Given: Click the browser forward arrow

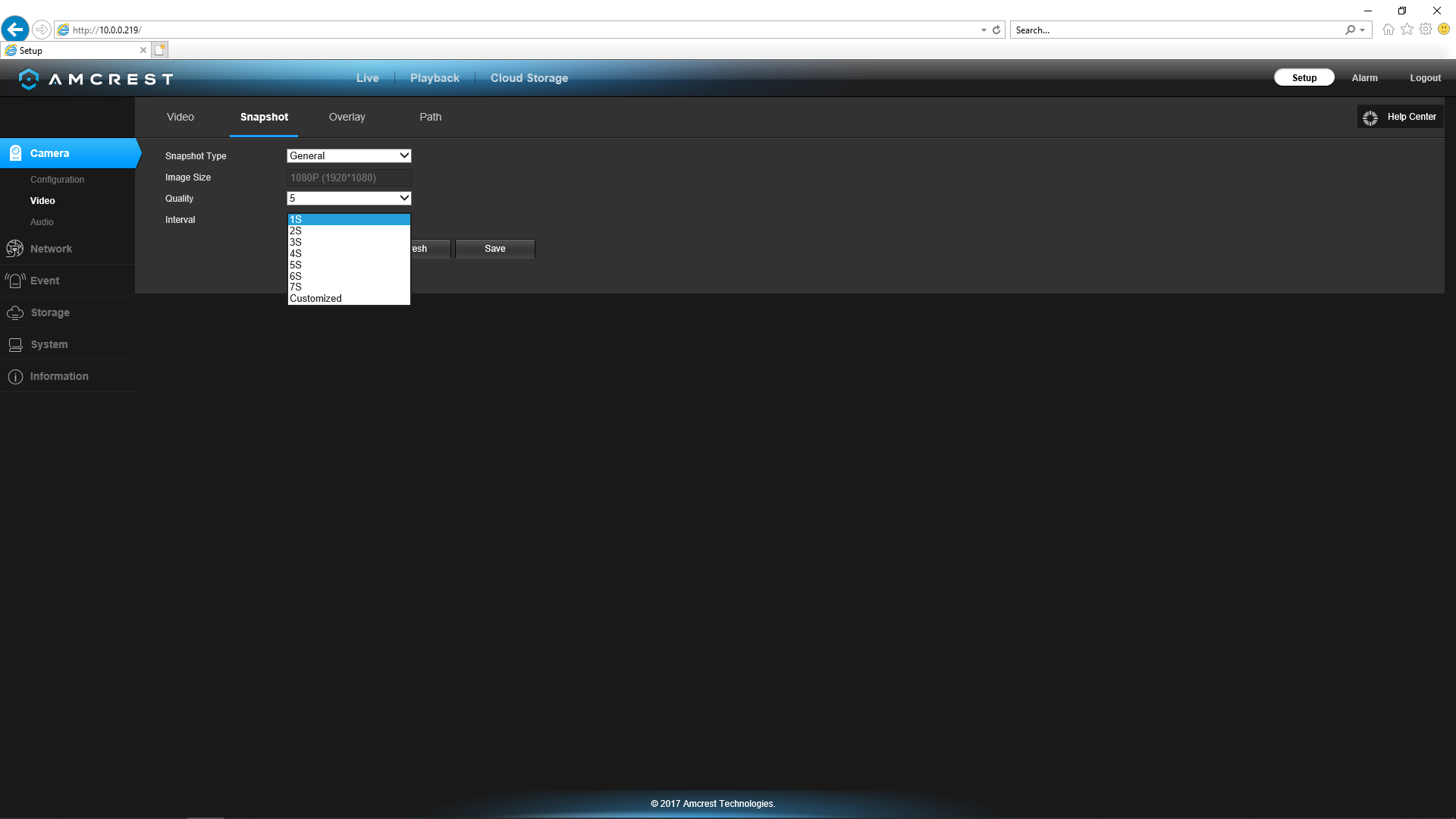Looking at the screenshot, I should click(x=42, y=30).
